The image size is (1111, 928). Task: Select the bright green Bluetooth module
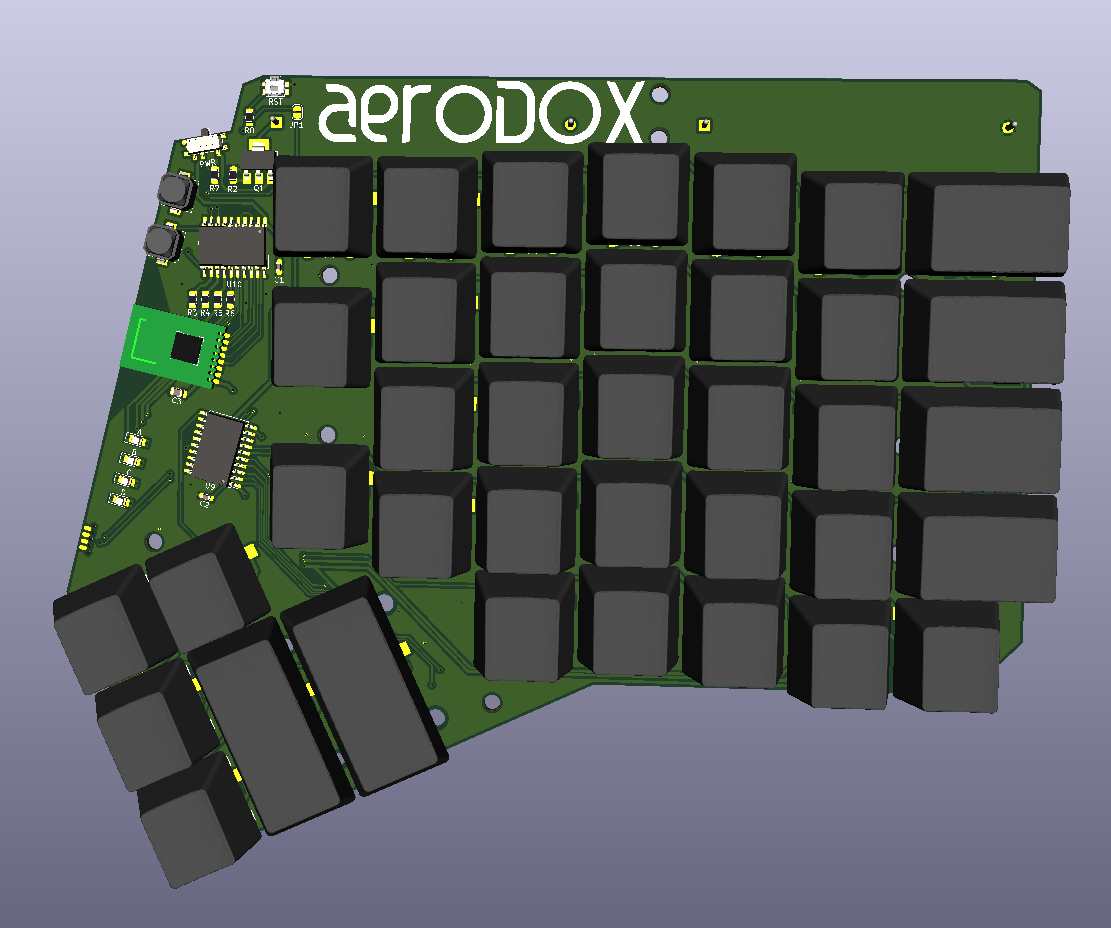click(175, 346)
